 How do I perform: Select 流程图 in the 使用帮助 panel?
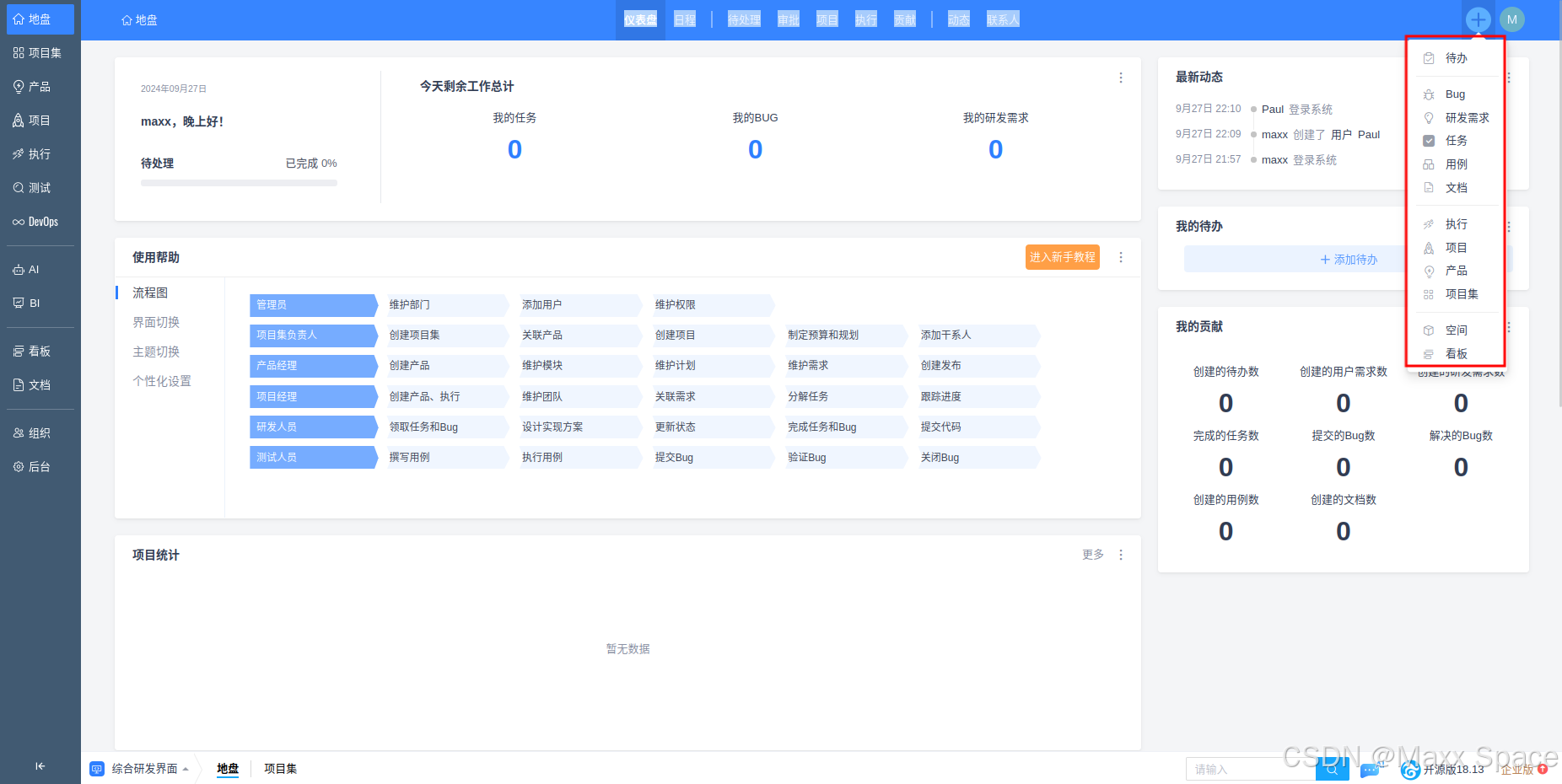tap(150, 293)
